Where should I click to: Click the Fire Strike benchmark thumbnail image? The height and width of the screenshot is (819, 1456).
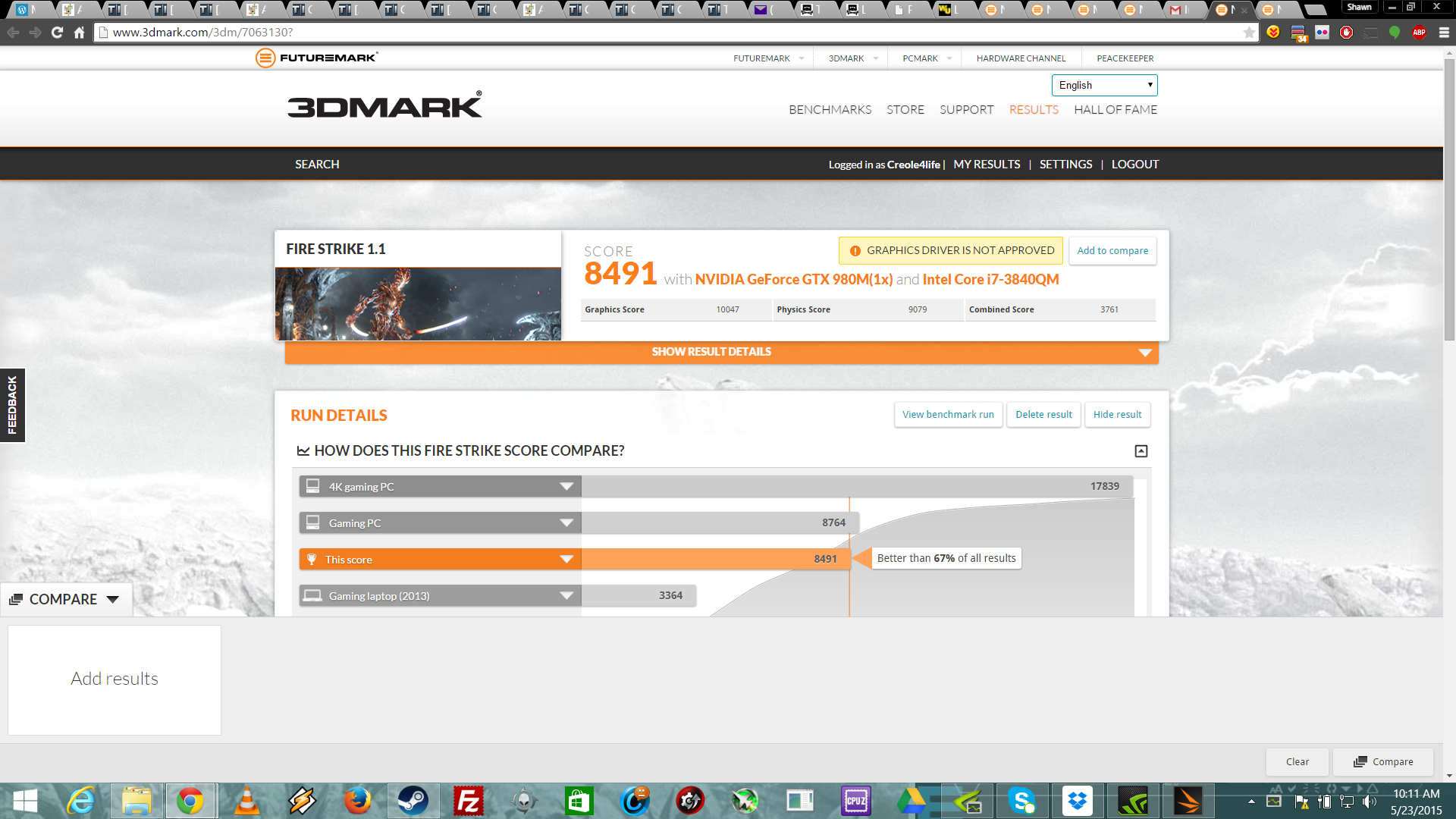[x=418, y=304]
